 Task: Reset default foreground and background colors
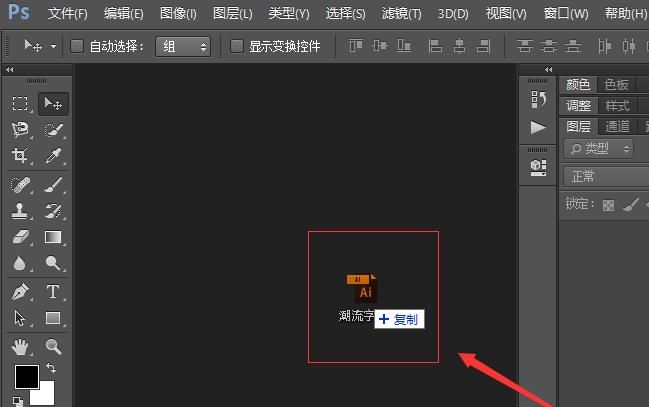(x=17, y=401)
